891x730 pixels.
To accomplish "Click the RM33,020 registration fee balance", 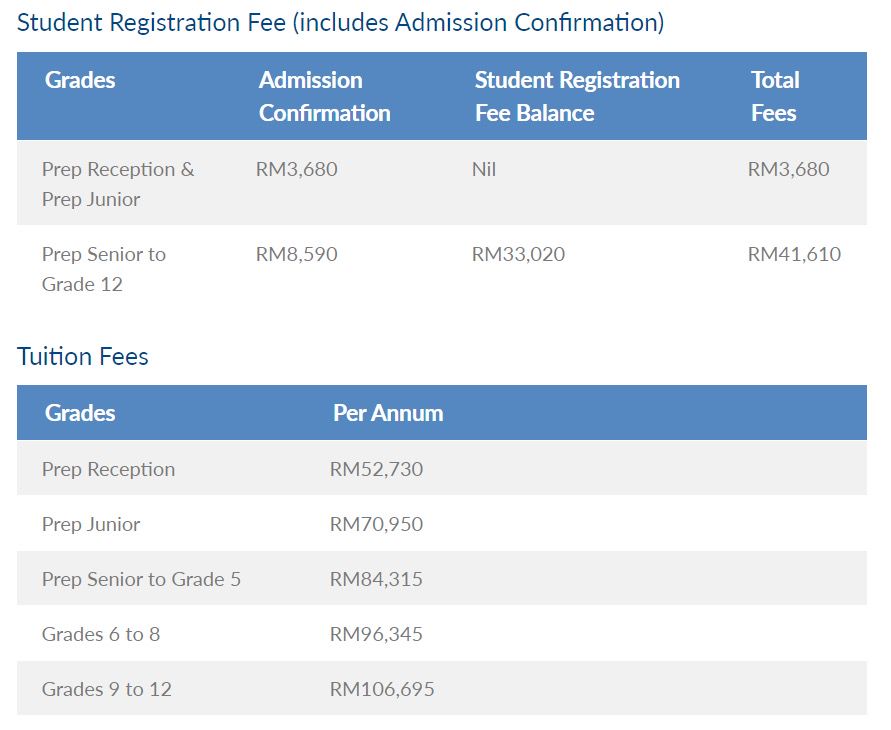I will point(518,255).
